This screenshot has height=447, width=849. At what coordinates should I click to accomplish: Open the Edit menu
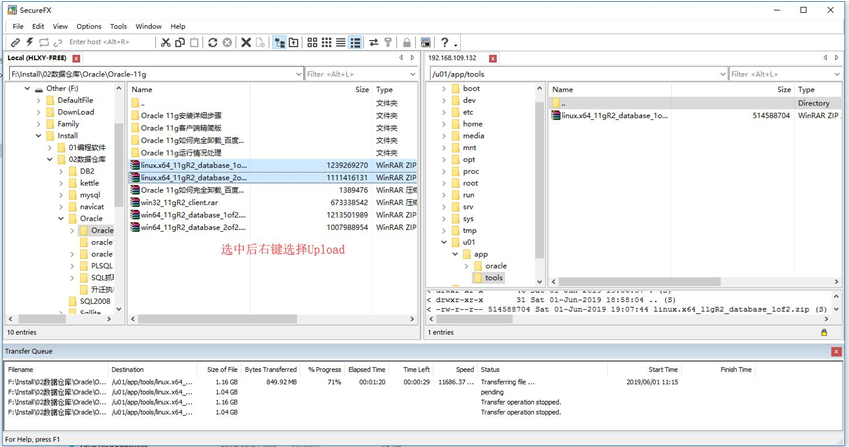tap(38, 26)
